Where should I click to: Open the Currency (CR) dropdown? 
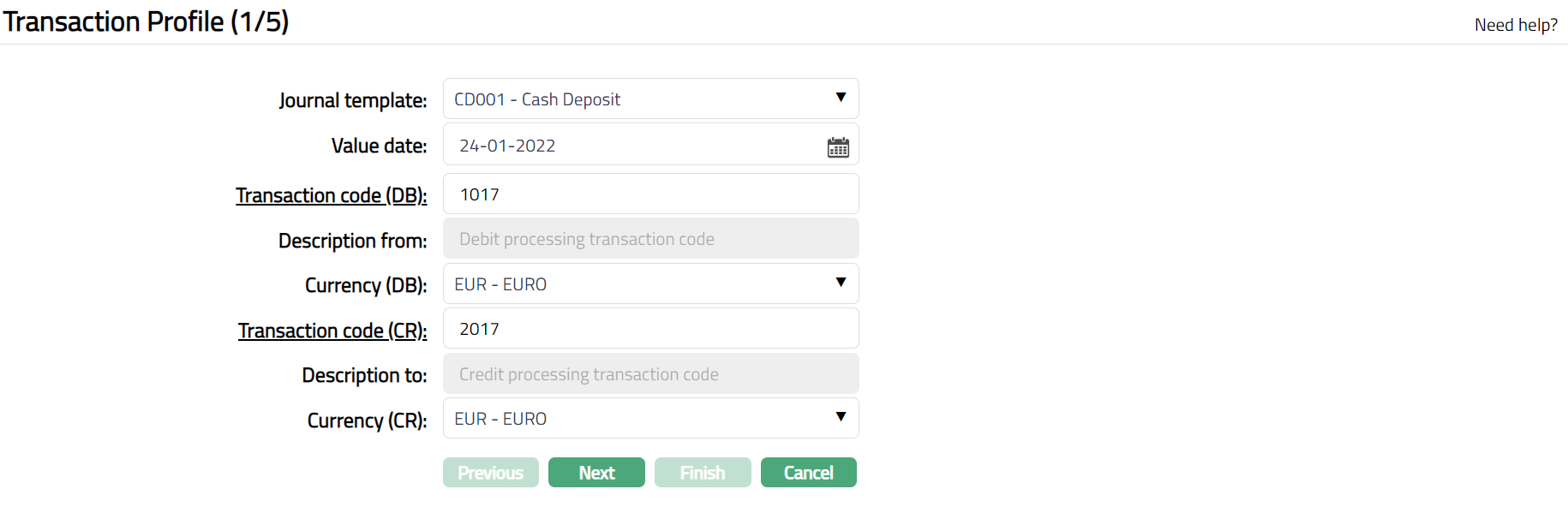(650, 419)
